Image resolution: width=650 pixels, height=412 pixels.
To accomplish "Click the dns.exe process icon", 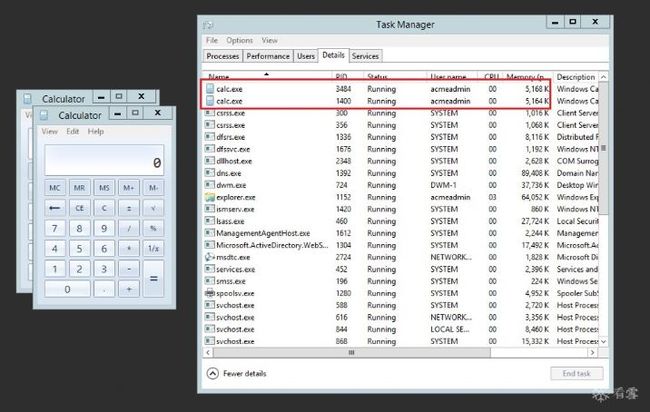I will (210, 173).
